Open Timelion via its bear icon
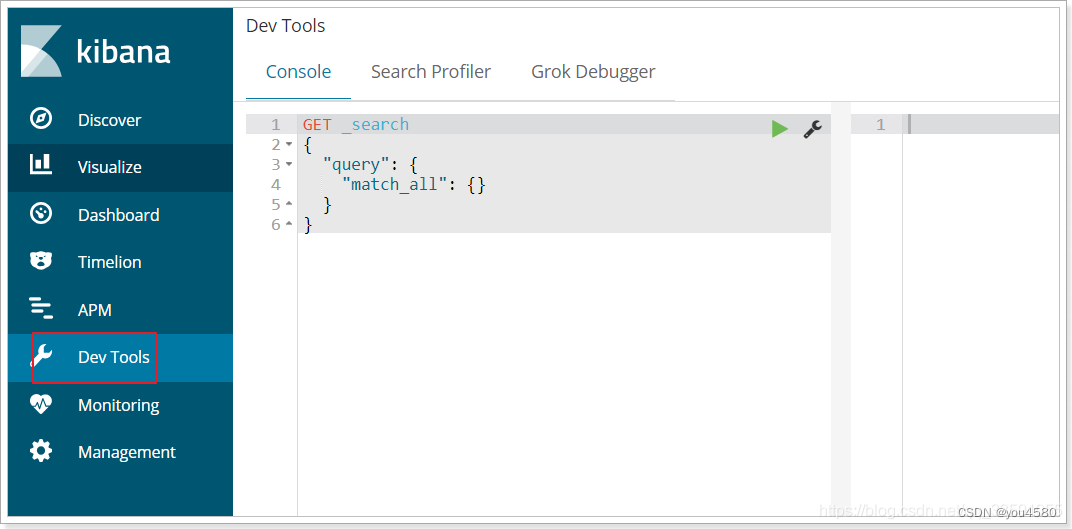Viewport: 1072px width, 529px height. coord(41,260)
